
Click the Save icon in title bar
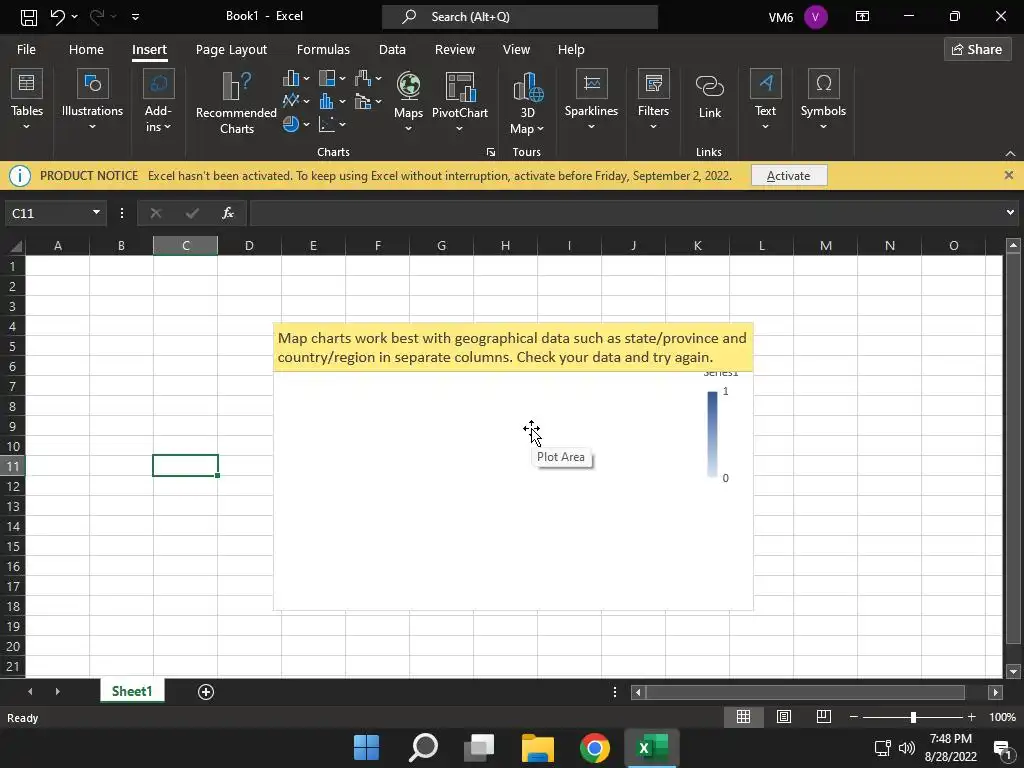point(29,17)
